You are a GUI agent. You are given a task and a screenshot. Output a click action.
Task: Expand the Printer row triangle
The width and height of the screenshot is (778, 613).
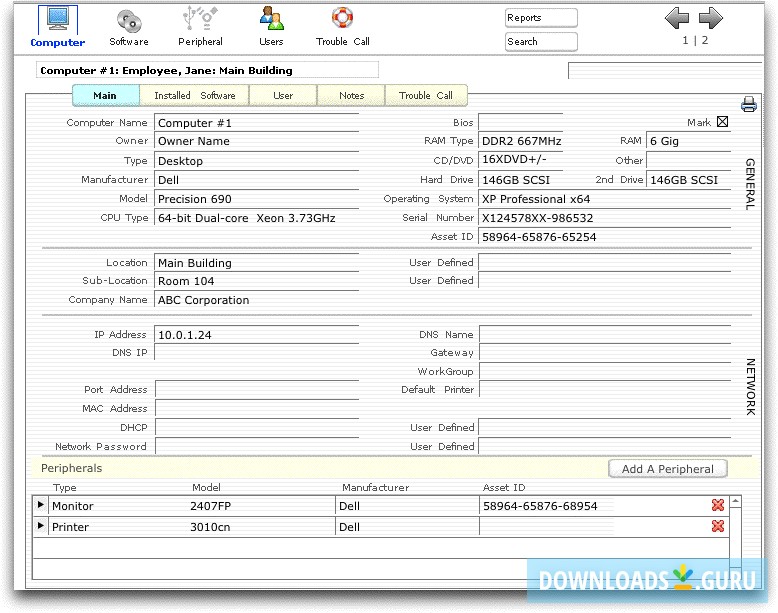click(41, 526)
